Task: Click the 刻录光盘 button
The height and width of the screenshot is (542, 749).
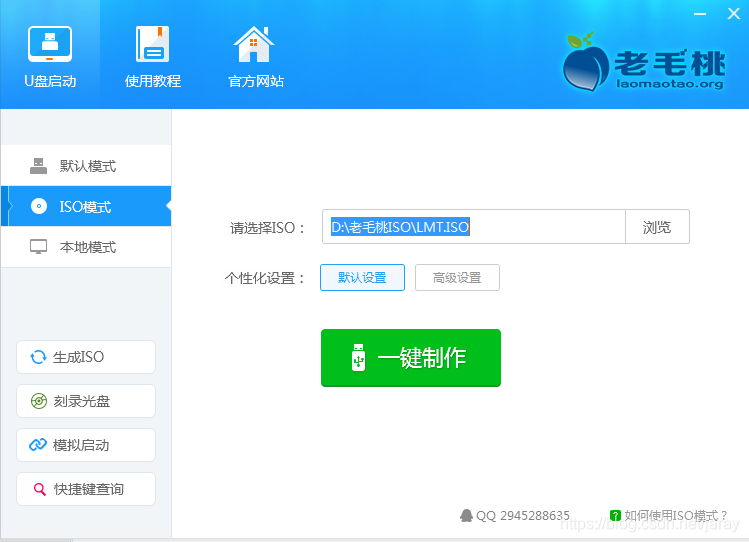Action: 86,401
